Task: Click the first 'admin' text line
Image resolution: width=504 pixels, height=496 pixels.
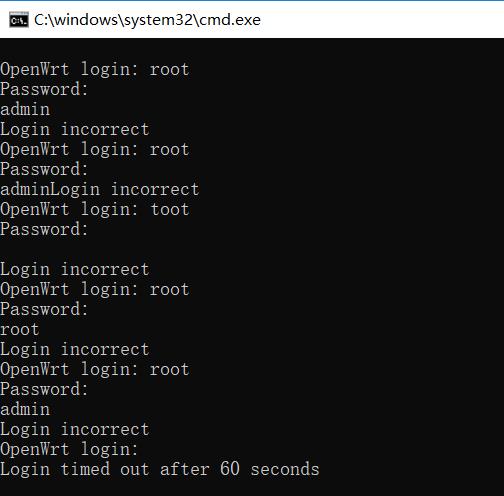Action: pyautogui.click(x=25, y=109)
